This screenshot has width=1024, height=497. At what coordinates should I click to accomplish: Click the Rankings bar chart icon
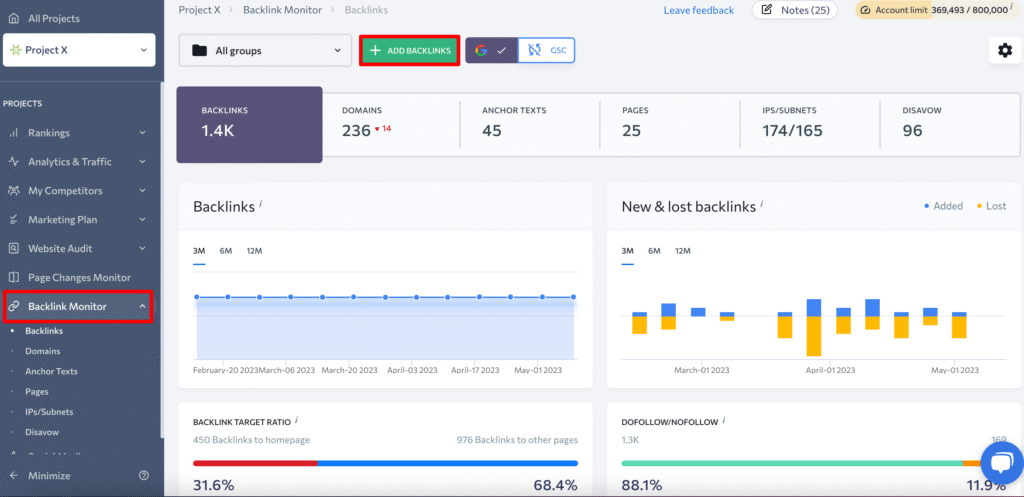(14, 133)
